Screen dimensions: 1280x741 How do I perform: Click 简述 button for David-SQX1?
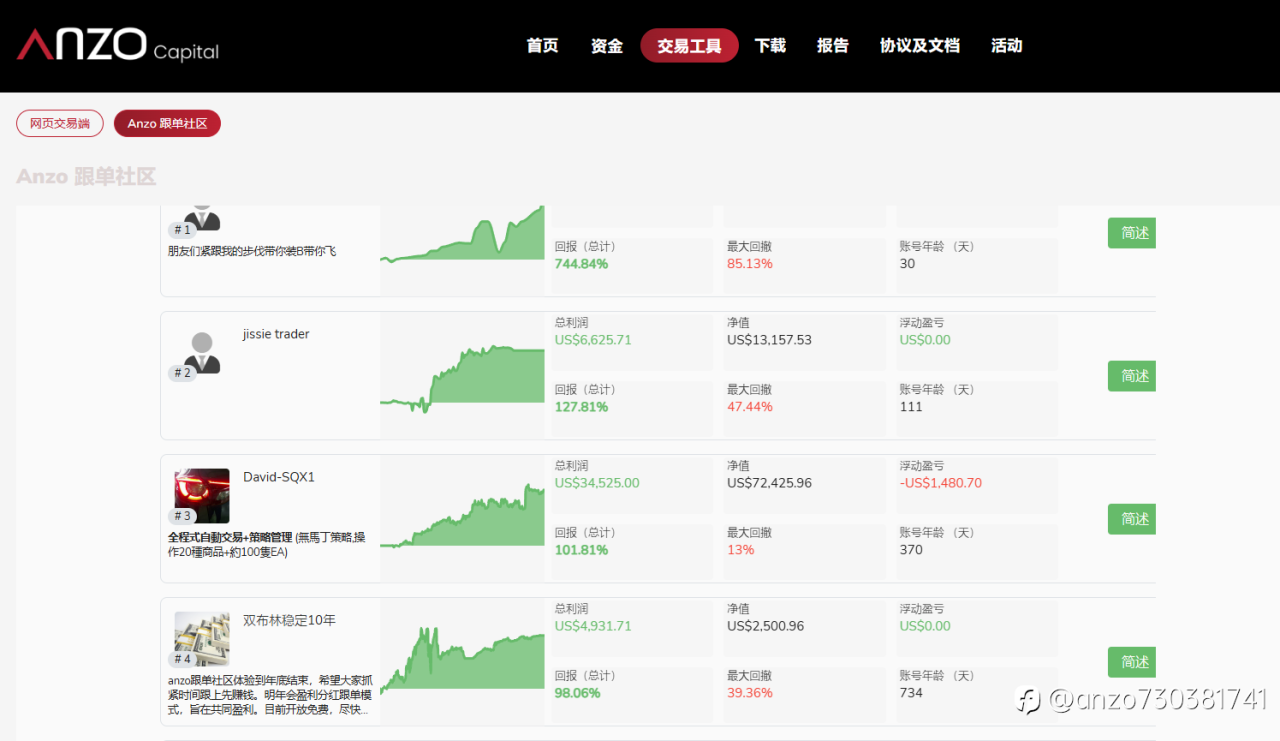(1132, 519)
